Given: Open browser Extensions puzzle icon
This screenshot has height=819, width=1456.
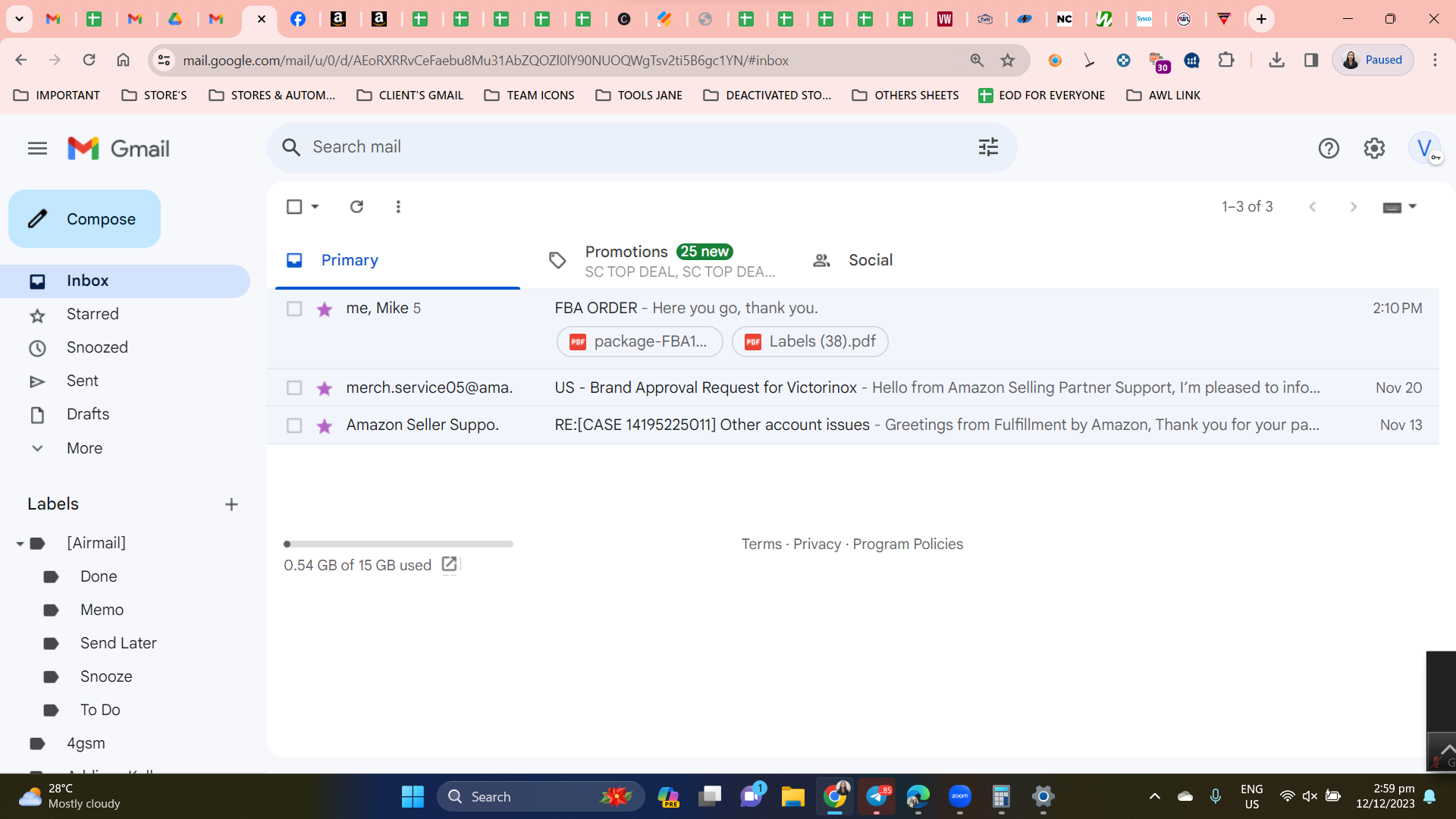Looking at the screenshot, I should coord(1226,60).
